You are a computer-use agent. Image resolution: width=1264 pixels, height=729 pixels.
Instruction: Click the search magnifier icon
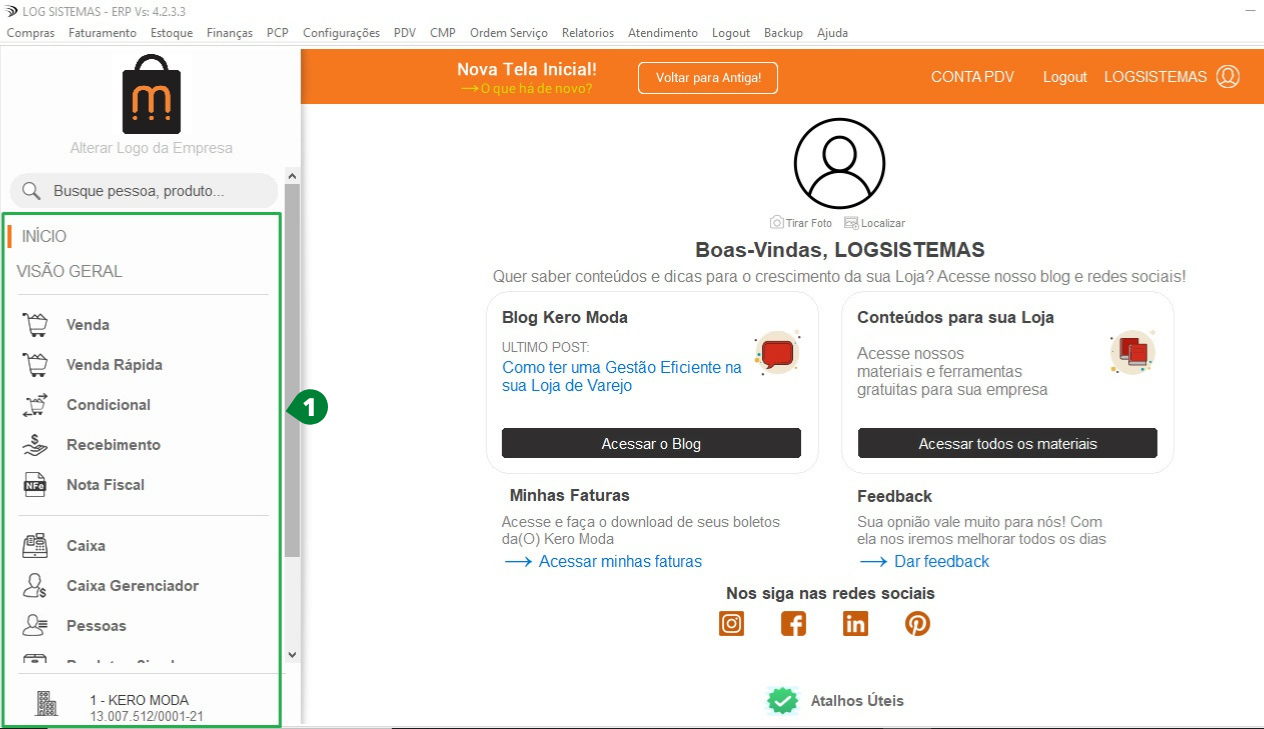pos(31,191)
